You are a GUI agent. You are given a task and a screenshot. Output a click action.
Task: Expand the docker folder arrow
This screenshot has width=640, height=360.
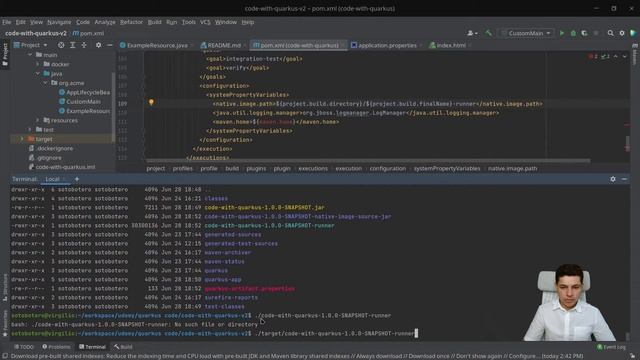38,64
